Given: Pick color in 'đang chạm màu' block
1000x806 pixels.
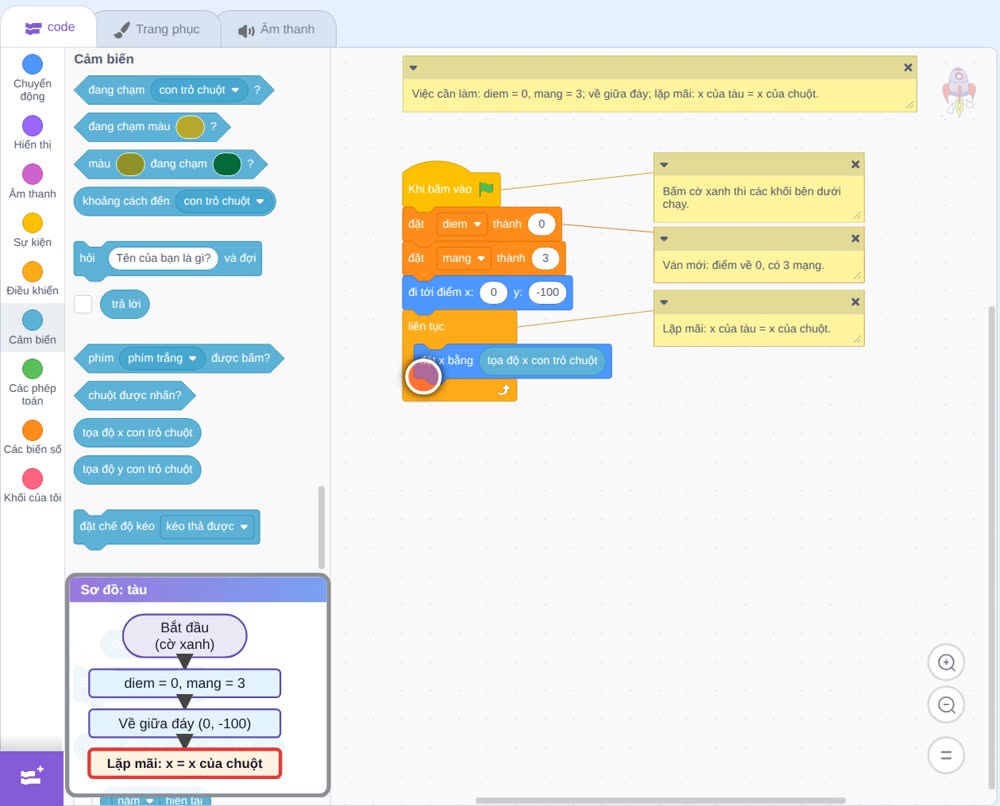Looking at the screenshot, I should pyautogui.click(x=189, y=127).
